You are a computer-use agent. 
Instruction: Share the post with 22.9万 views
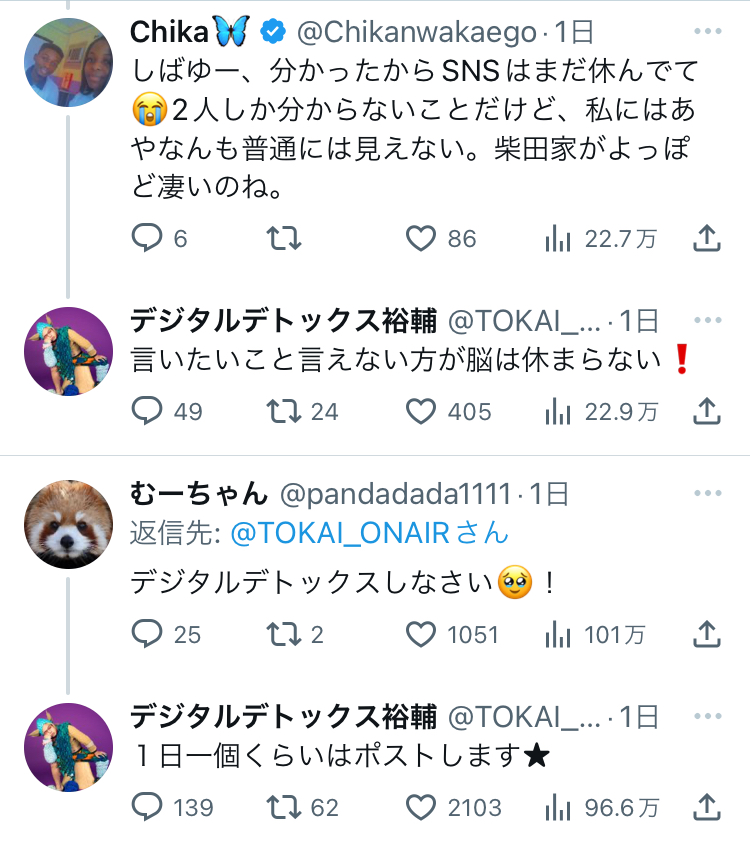point(707,411)
